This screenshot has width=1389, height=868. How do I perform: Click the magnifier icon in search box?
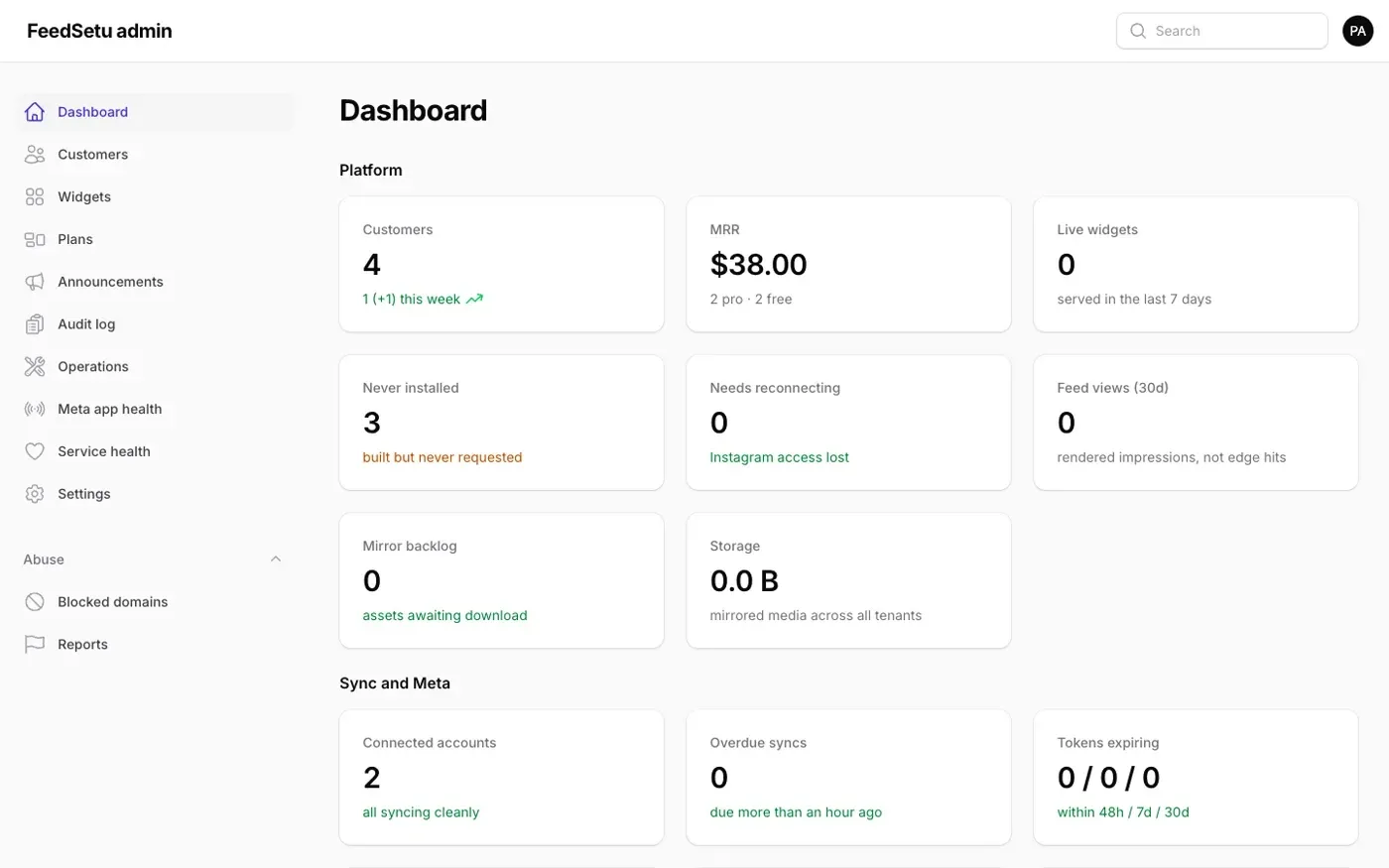tap(1138, 31)
